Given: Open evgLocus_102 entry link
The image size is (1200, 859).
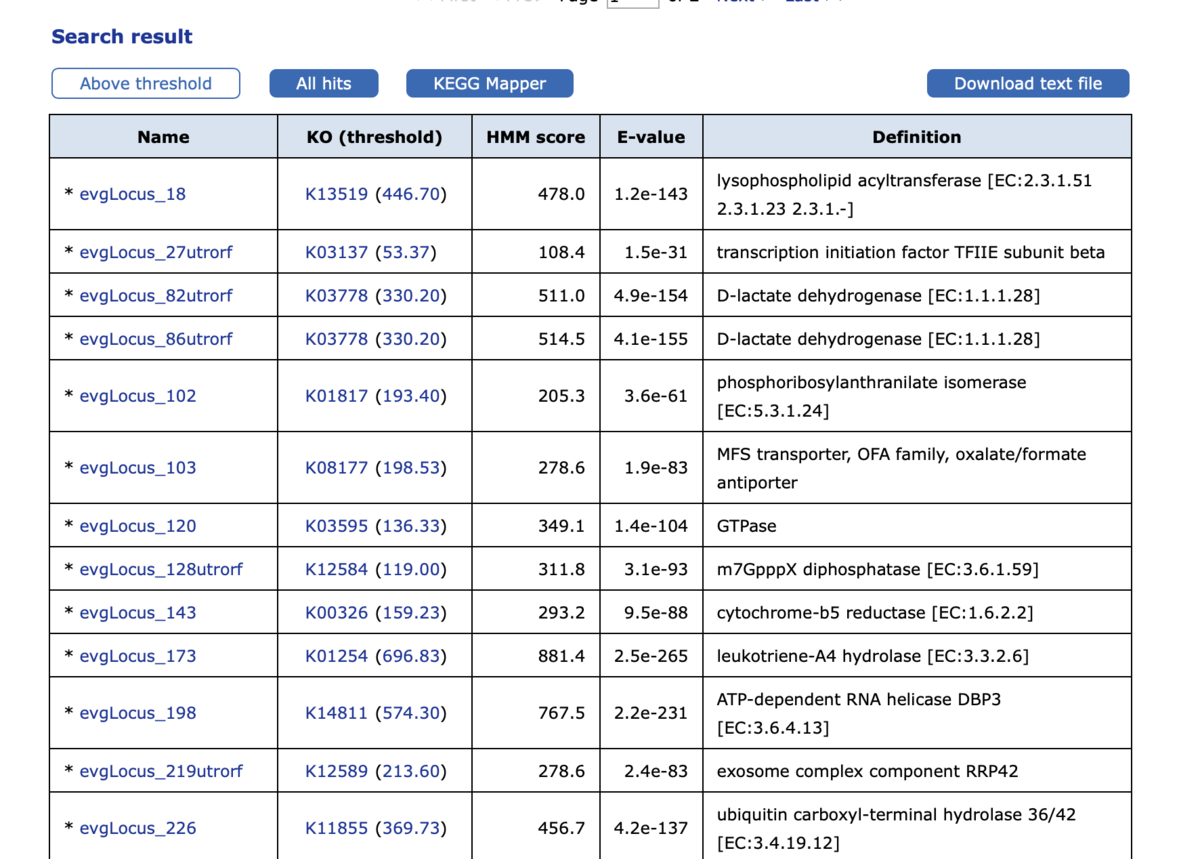Looking at the screenshot, I should click(x=137, y=396).
